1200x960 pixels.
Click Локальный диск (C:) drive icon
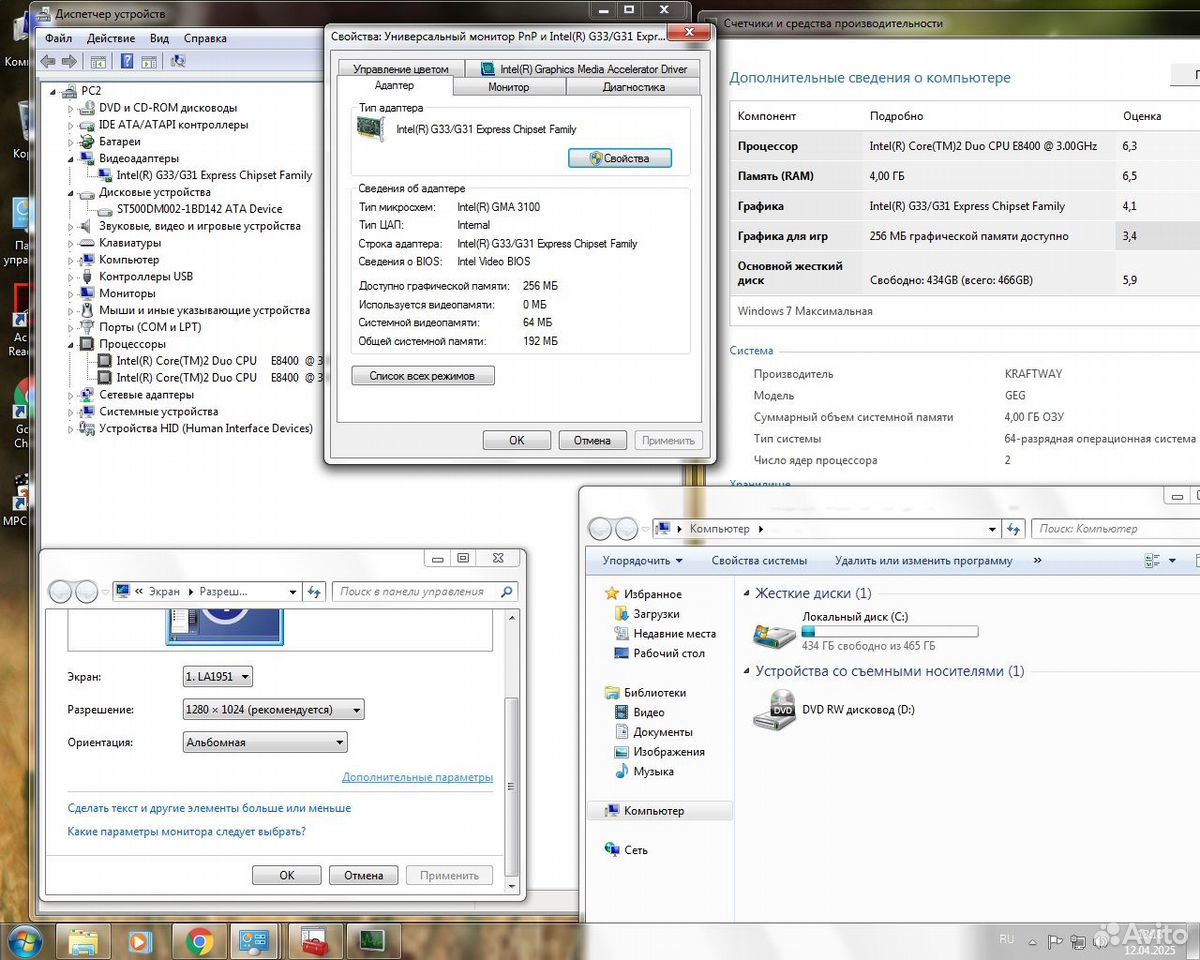[x=774, y=634]
